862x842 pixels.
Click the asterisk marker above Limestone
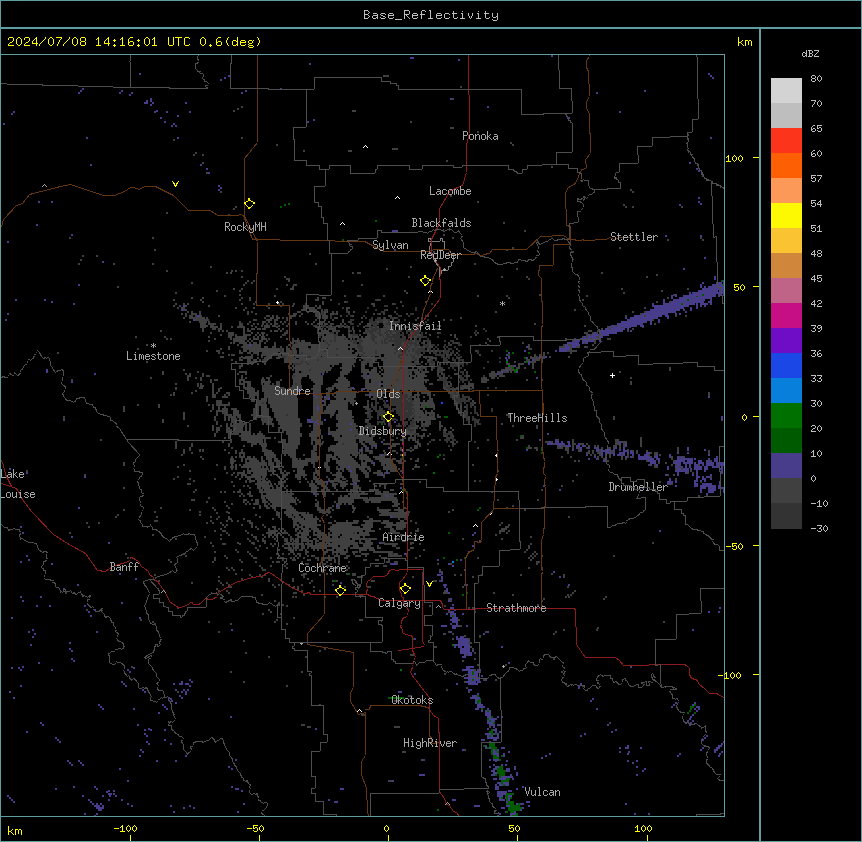pyautogui.click(x=153, y=346)
